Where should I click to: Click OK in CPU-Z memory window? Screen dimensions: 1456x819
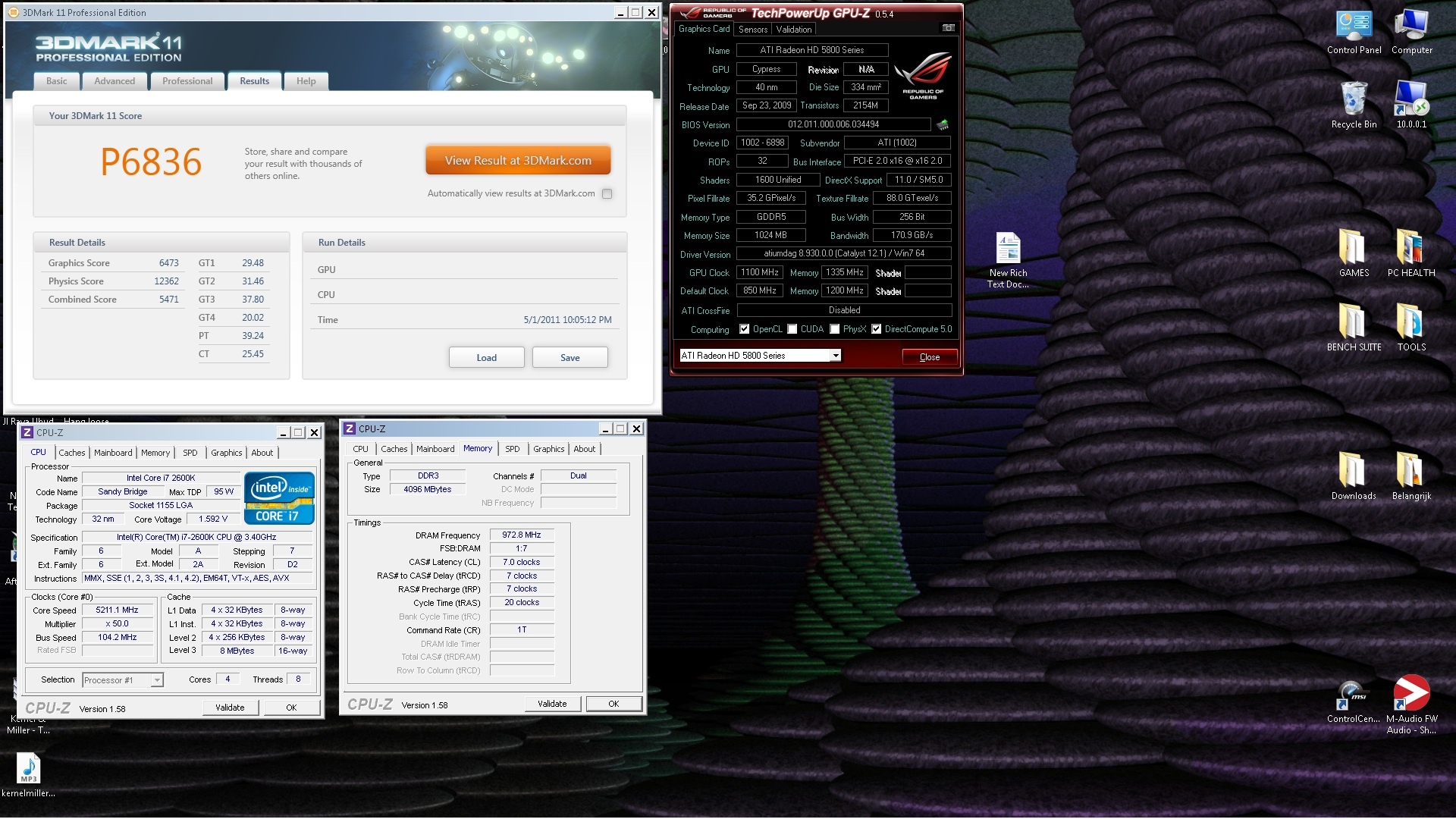[613, 704]
